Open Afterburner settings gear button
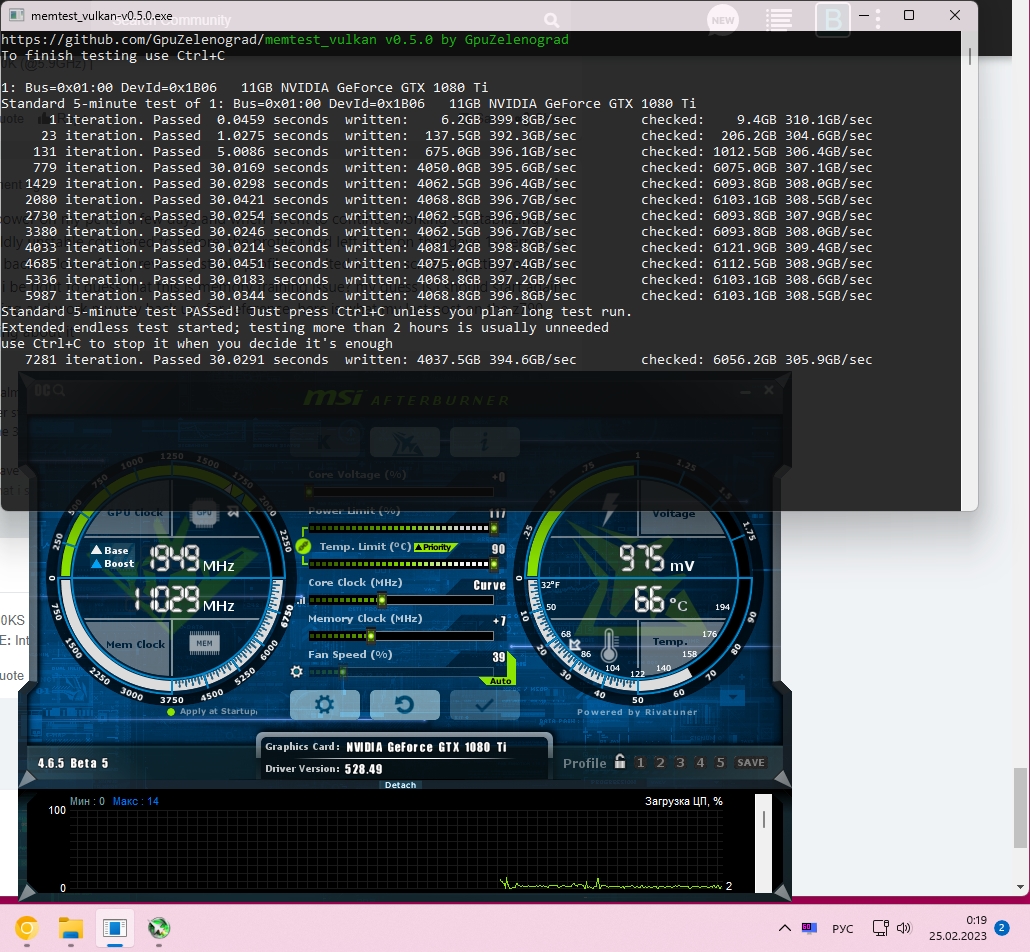 pos(325,705)
